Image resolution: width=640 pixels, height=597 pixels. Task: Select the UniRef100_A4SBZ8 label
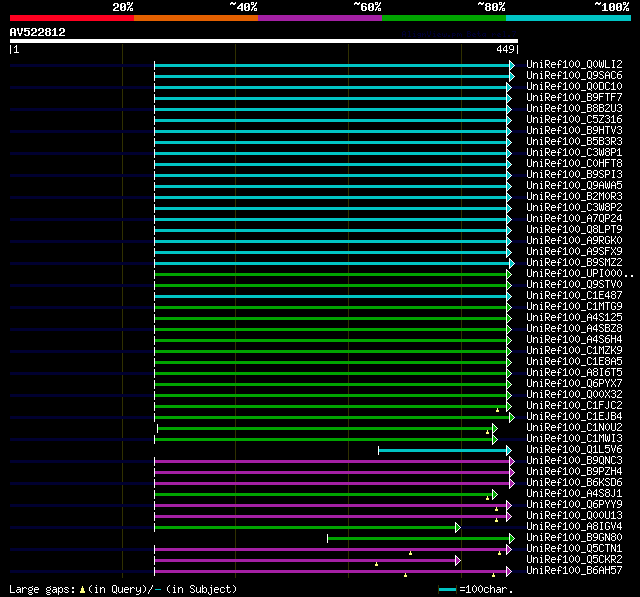(574, 329)
